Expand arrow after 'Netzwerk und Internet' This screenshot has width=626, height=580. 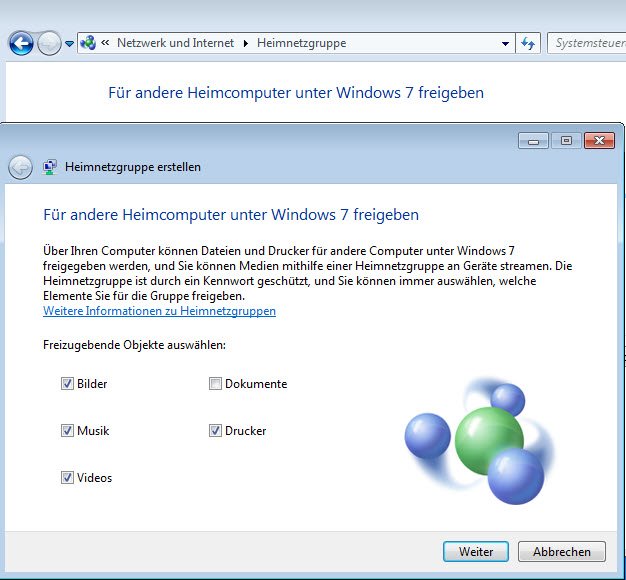tap(246, 43)
